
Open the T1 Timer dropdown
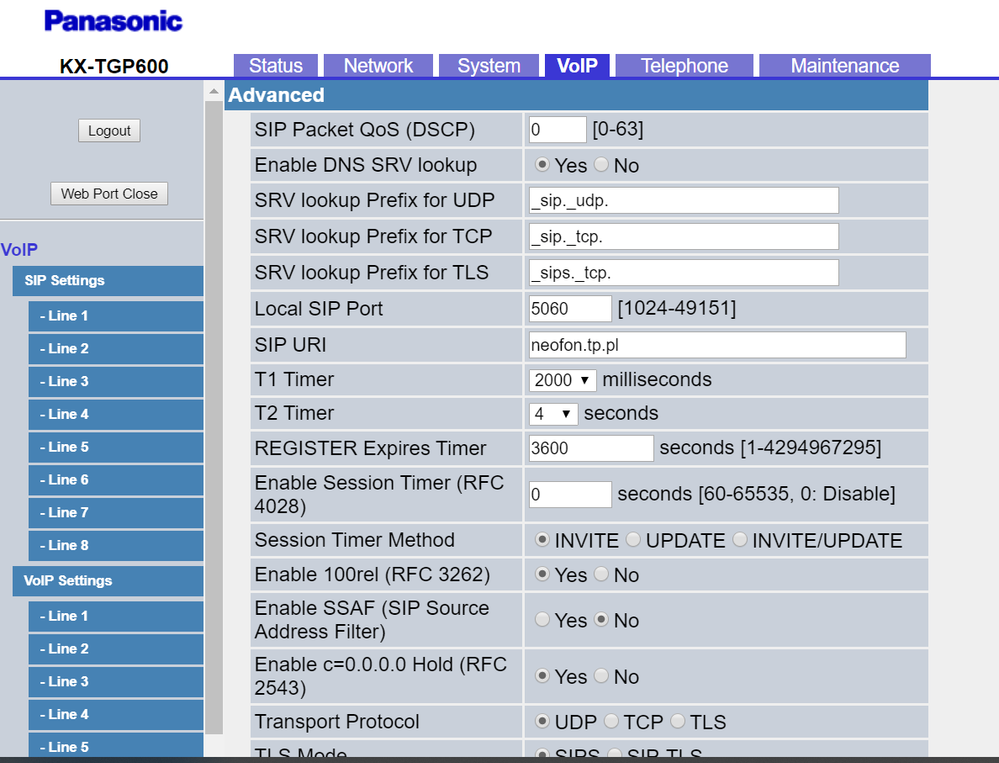(563, 380)
